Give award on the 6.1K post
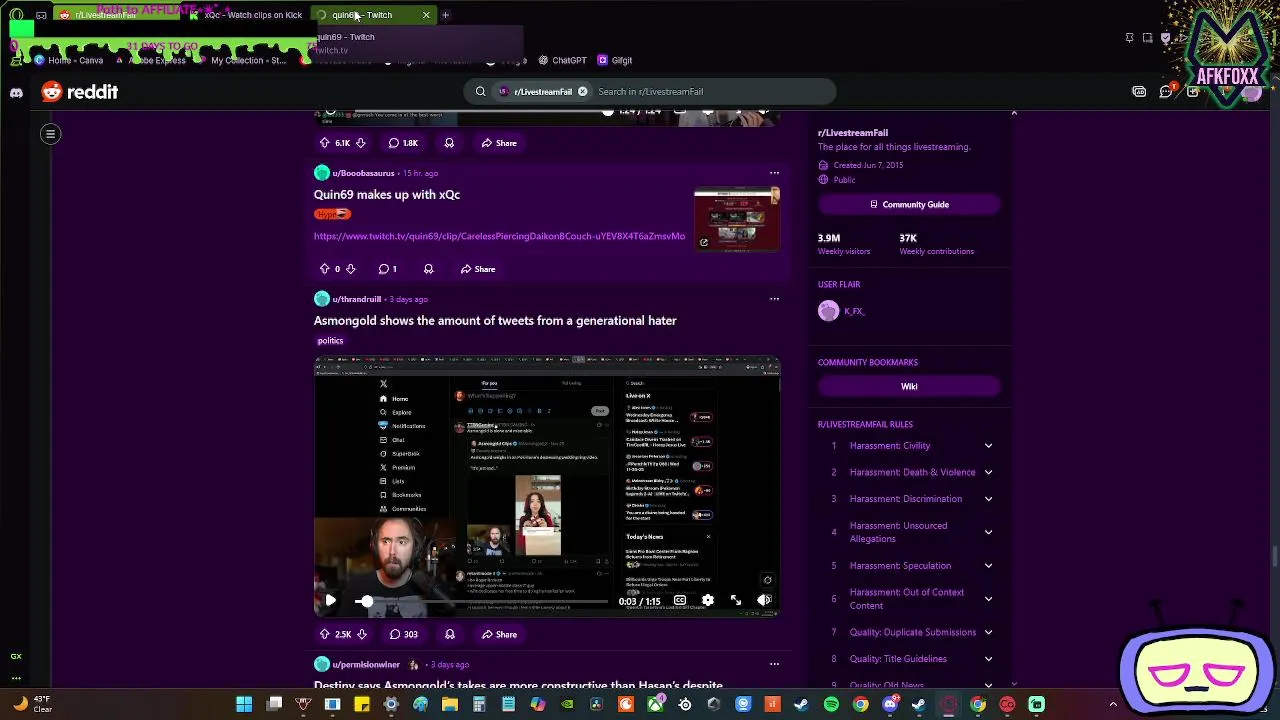Viewport: 1280px width, 720px height. click(449, 143)
